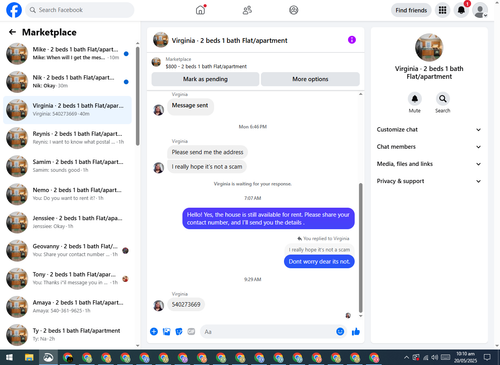Open the Notifications bell icon

pyautogui.click(x=461, y=10)
